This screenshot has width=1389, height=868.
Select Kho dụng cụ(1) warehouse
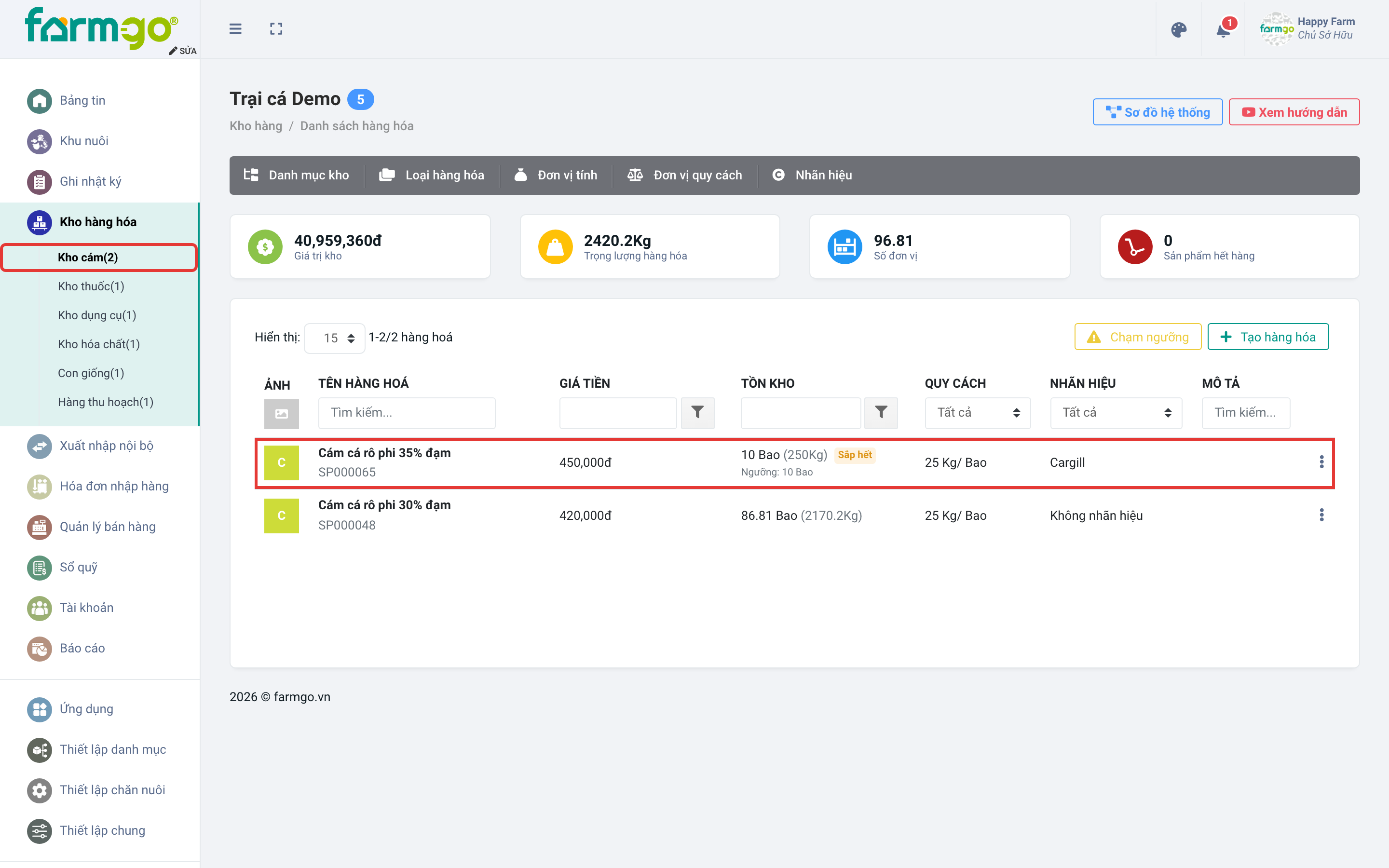click(96, 315)
